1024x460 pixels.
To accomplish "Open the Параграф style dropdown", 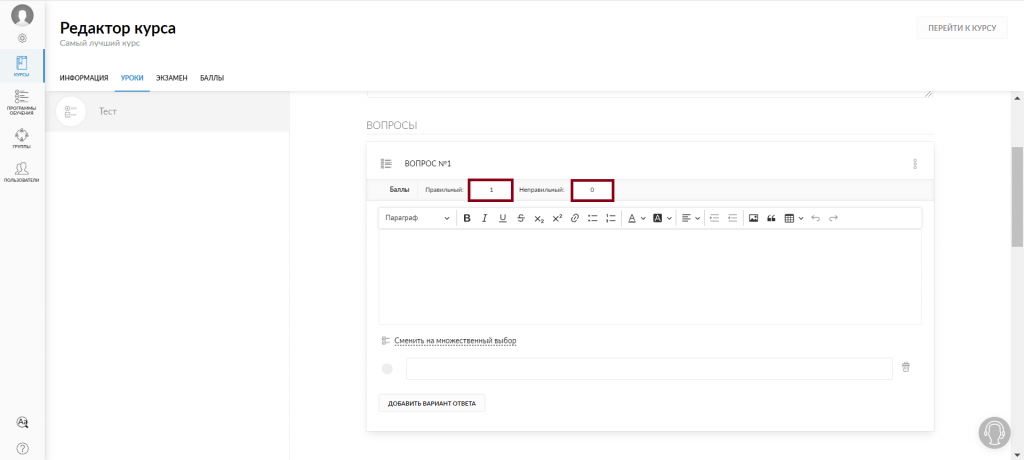I will 417,218.
